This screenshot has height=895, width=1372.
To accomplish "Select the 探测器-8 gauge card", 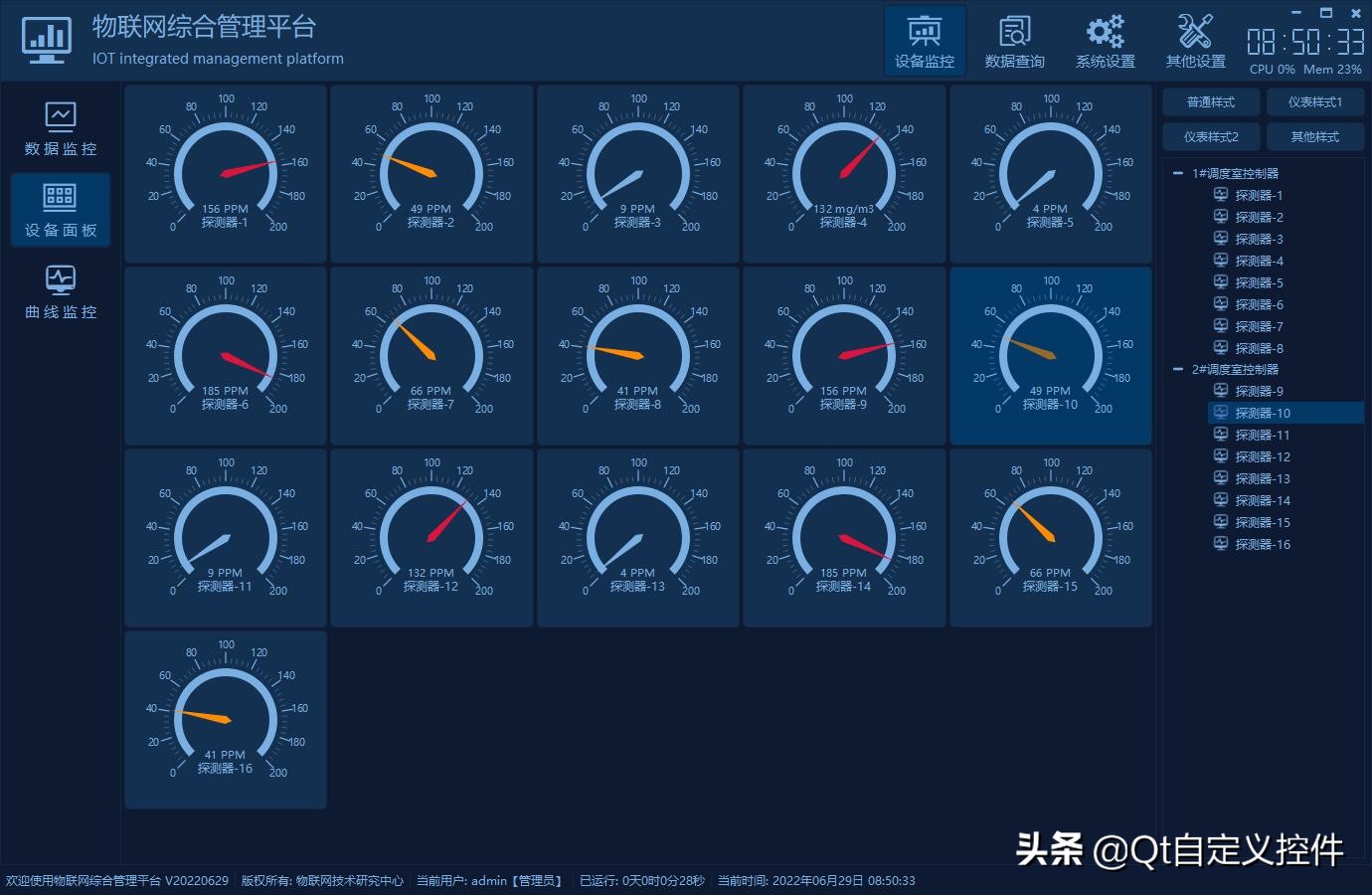I will coord(638,356).
